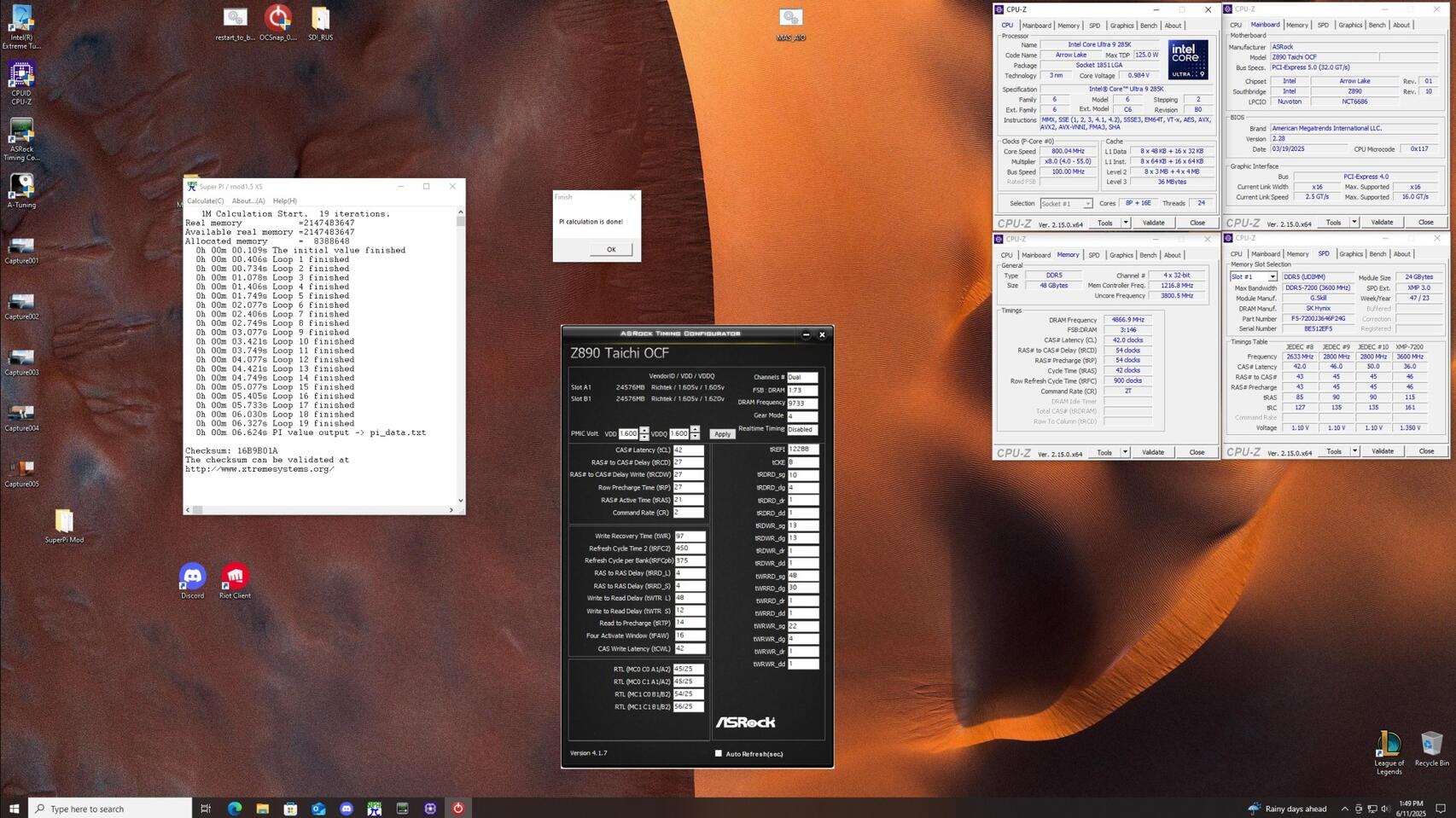1456x818 pixels.
Task: Open Capture005 desktop file
Action: pos(21,473)
